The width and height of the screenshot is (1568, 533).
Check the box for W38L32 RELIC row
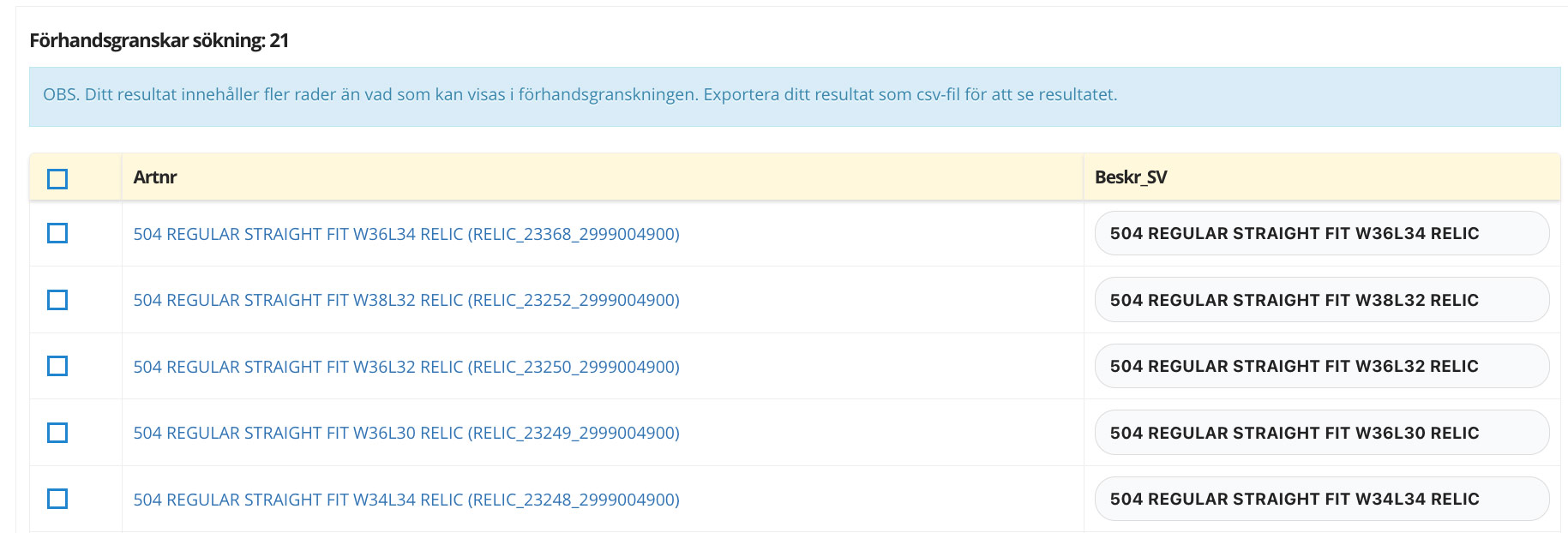pyautogui.click(x=57, y=300)
